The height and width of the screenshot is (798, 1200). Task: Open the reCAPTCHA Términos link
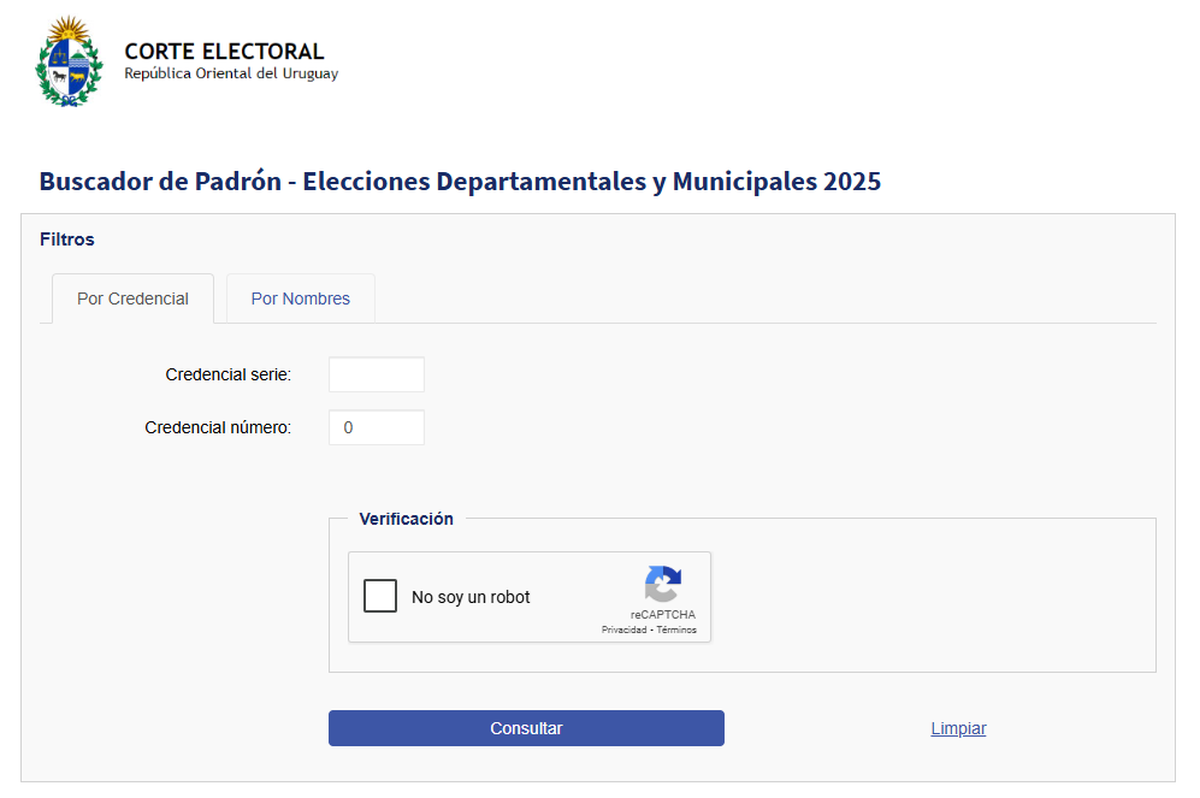coord(677,630)
